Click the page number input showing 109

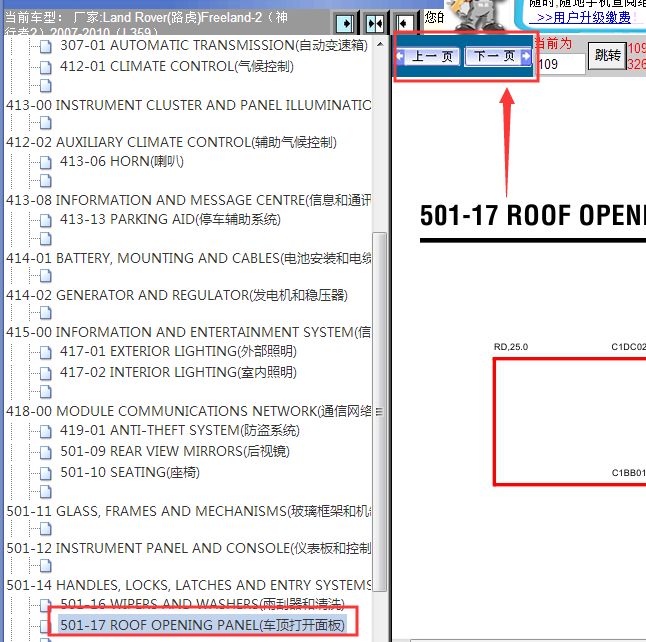(561, 64)
